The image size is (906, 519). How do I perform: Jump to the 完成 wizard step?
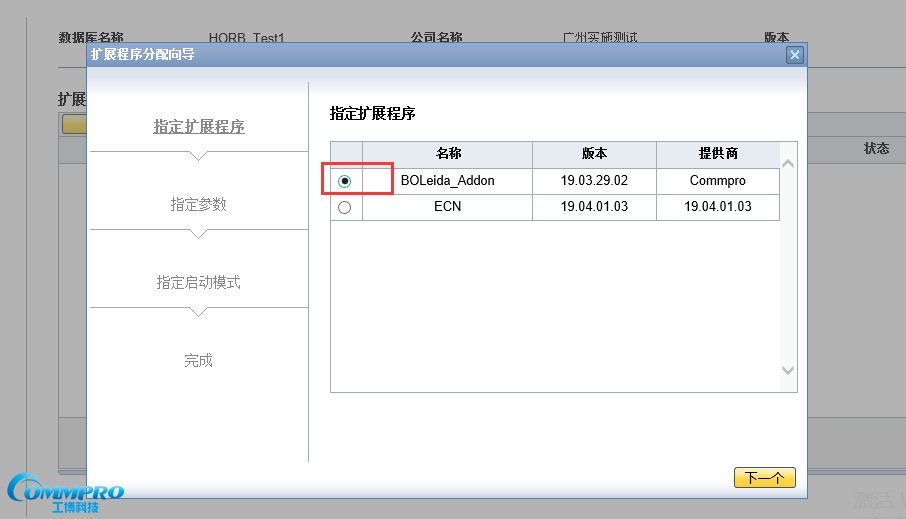point(199,360)
